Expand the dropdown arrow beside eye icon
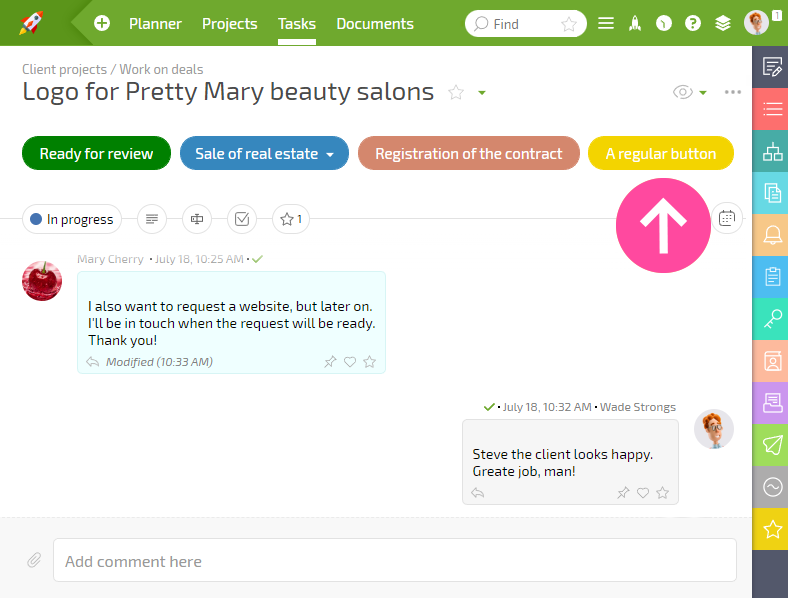 tap(703, 93)
